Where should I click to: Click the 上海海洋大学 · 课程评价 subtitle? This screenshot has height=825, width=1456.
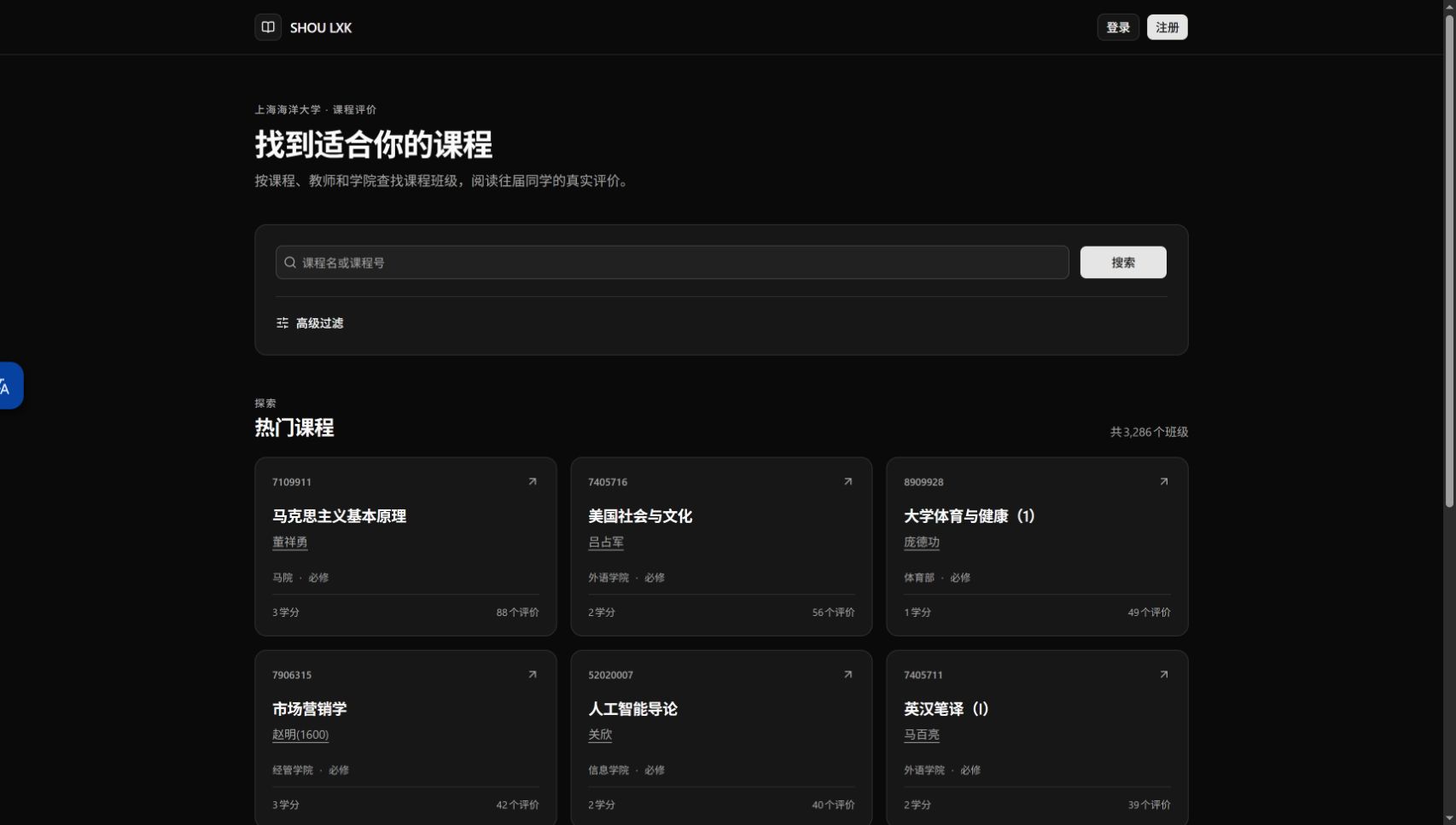pos(316,110)
